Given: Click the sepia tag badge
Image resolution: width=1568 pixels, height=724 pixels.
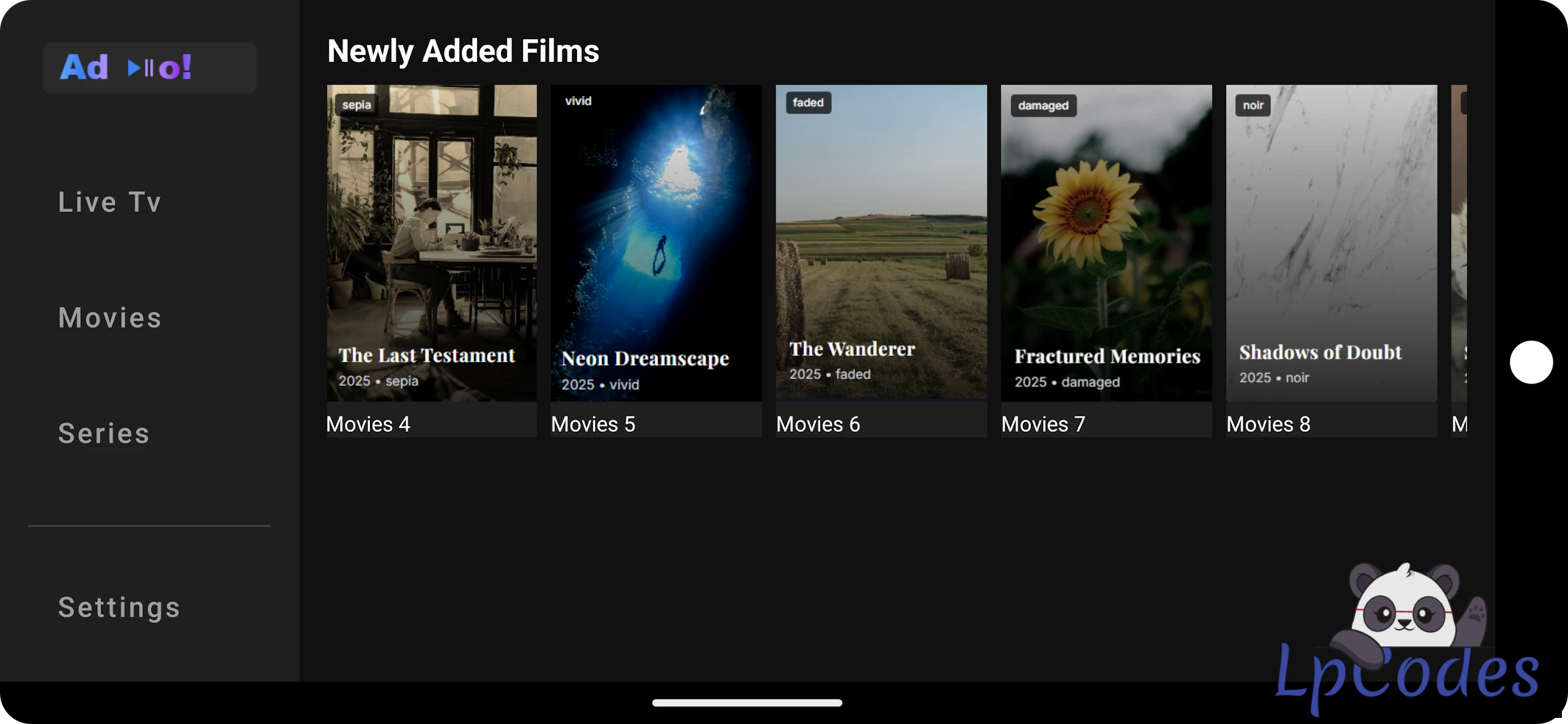Looking at the screenshot, I should pos(356,105).
